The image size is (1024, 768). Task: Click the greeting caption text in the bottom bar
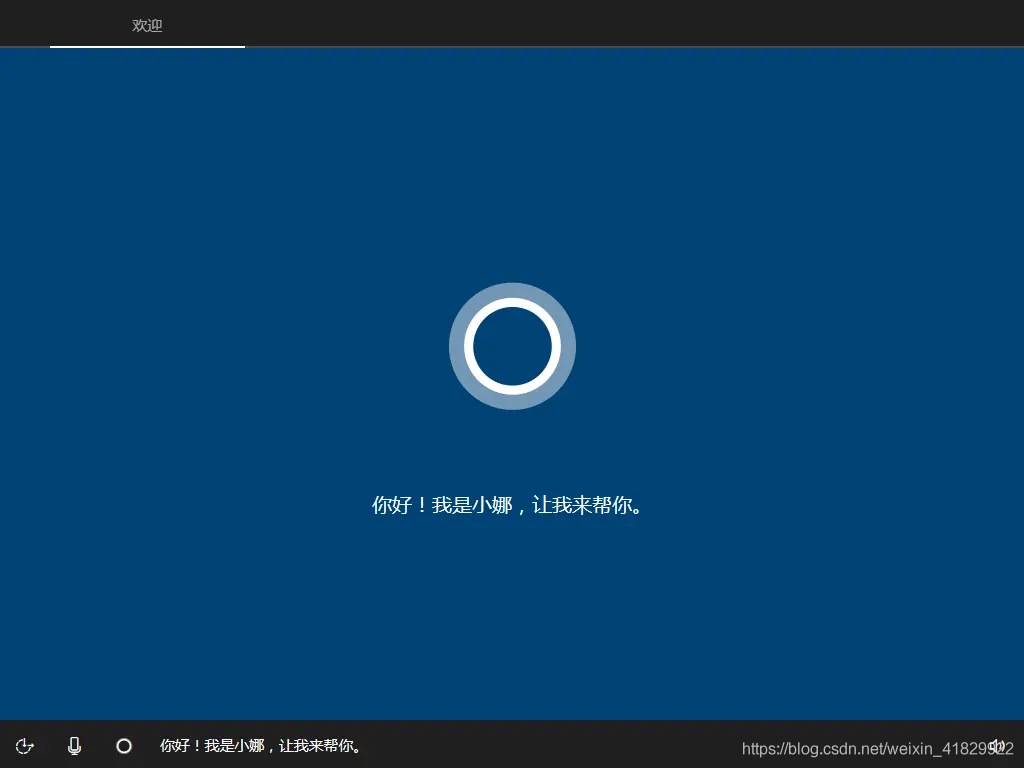261,746
